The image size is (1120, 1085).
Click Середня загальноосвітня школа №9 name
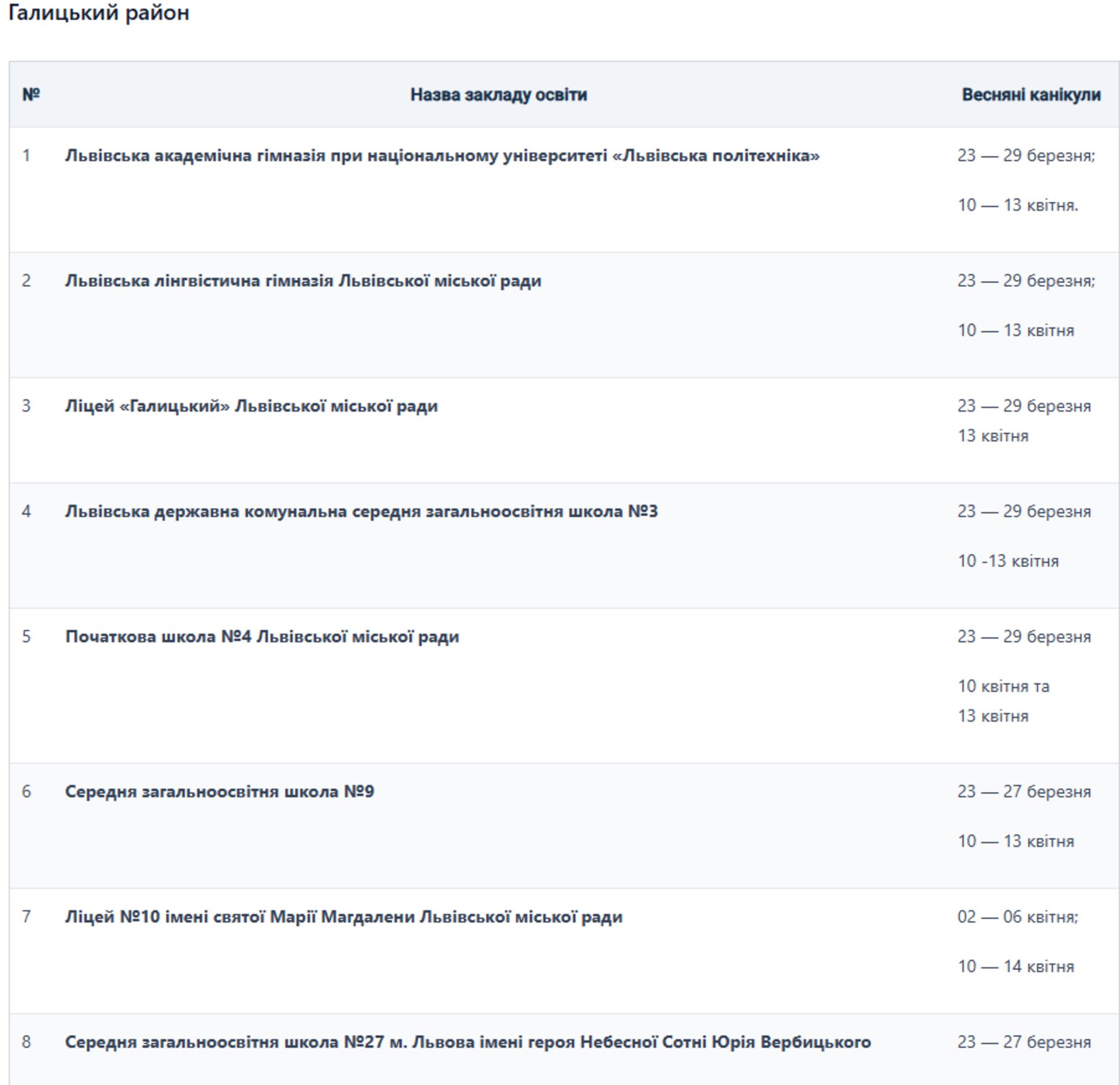click(219, 792)
